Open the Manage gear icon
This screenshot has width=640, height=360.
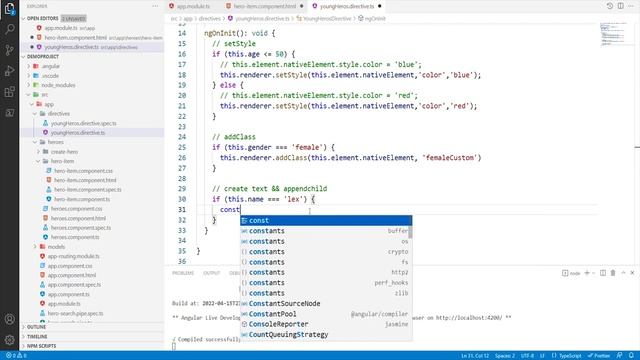click(x=9, y=340)
